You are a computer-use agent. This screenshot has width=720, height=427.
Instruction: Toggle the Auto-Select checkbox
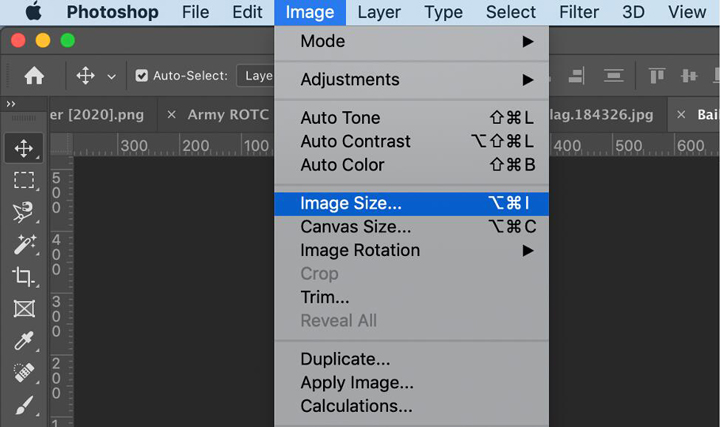tap(141, 75)
